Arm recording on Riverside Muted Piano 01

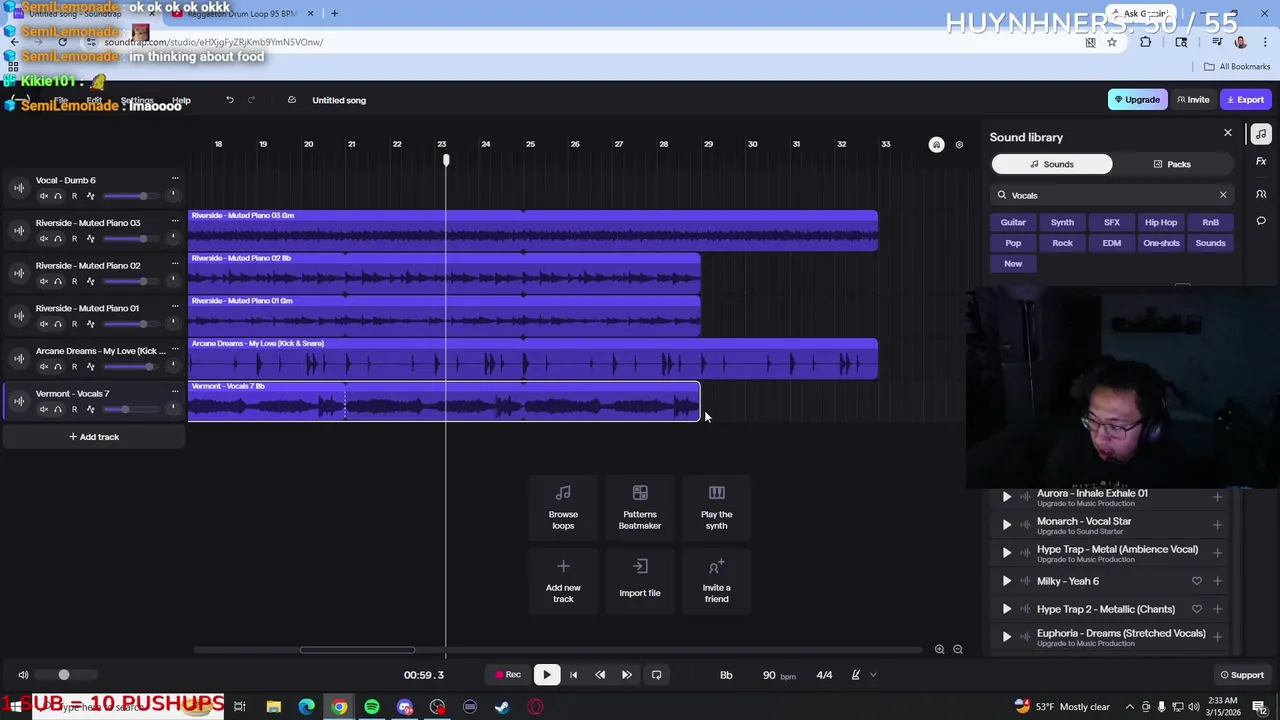pos(74,324)
